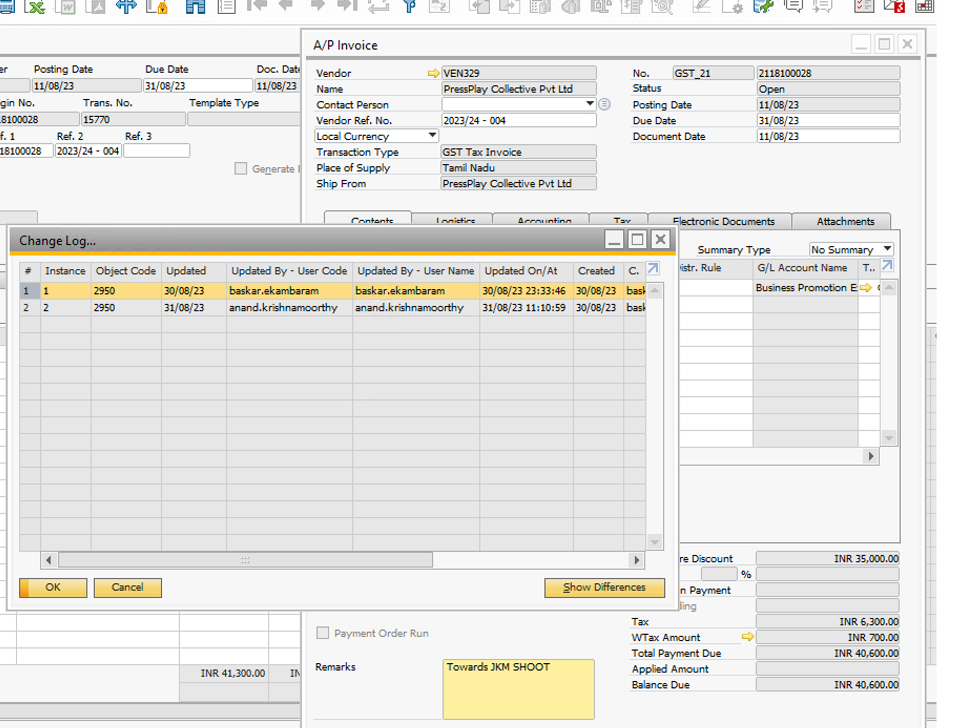
Task: Open WTax Amount golden arrow link
Action: coord(747,637)
